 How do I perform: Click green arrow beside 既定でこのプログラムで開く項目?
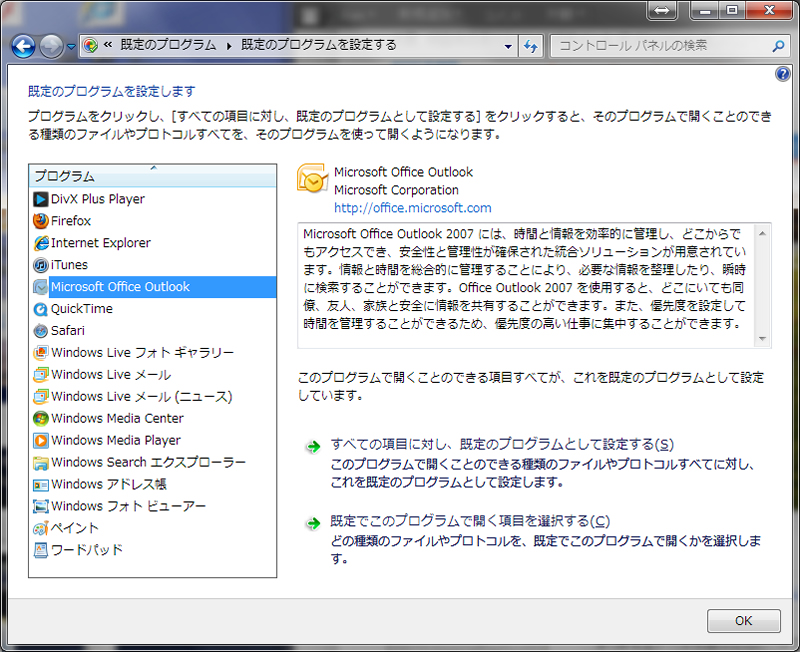pos(313,523)
